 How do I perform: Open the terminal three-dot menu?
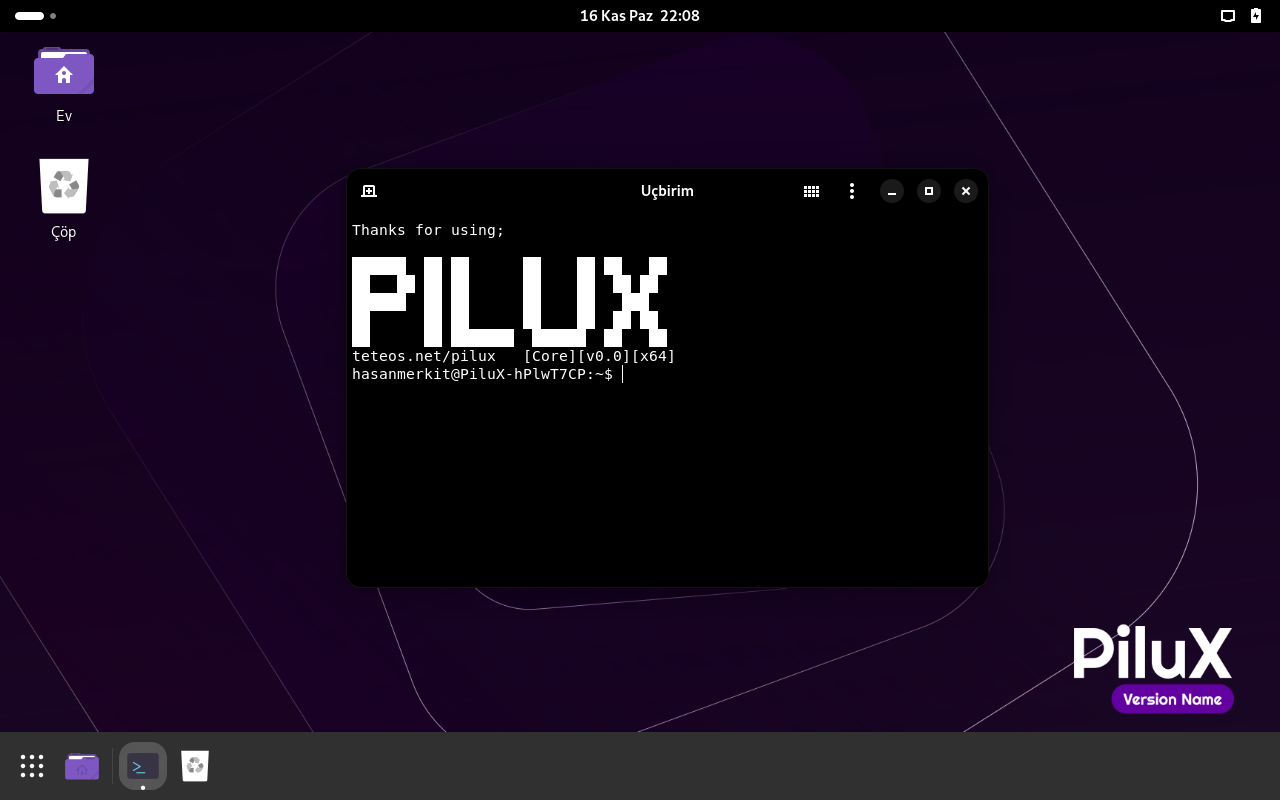point(852,191)
